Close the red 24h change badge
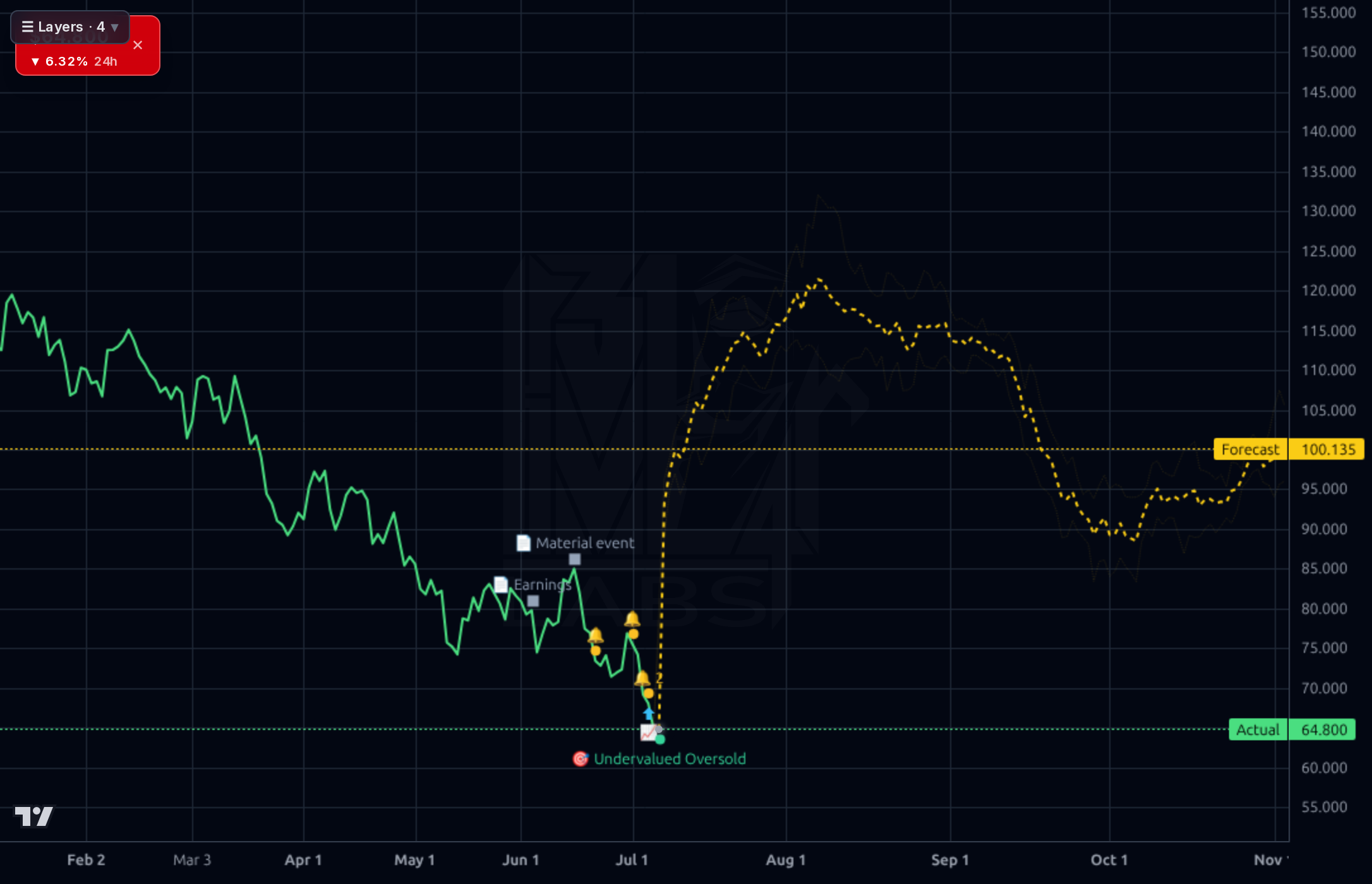1372x884 pixels. (138, 45)
